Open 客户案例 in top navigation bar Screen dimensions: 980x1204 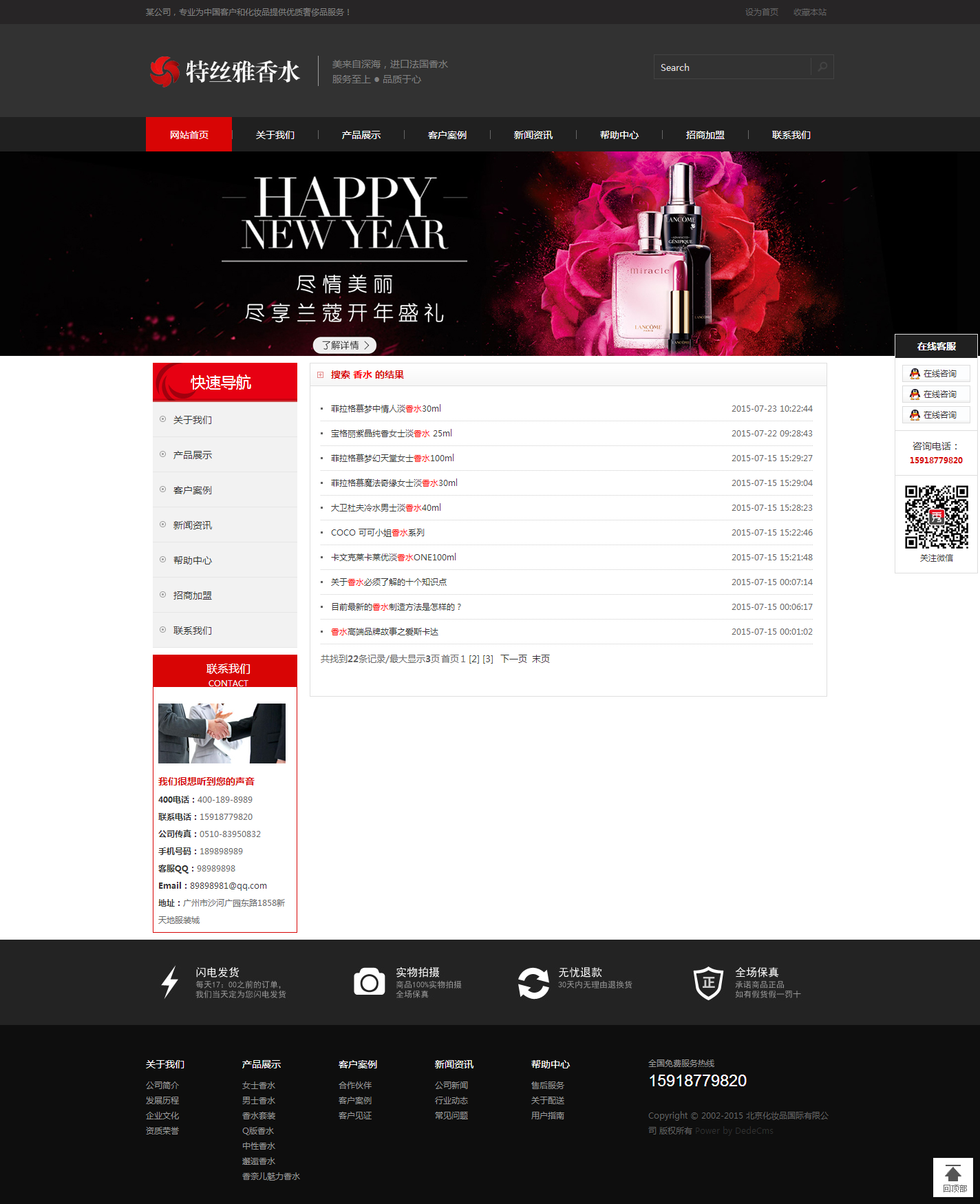447,134
